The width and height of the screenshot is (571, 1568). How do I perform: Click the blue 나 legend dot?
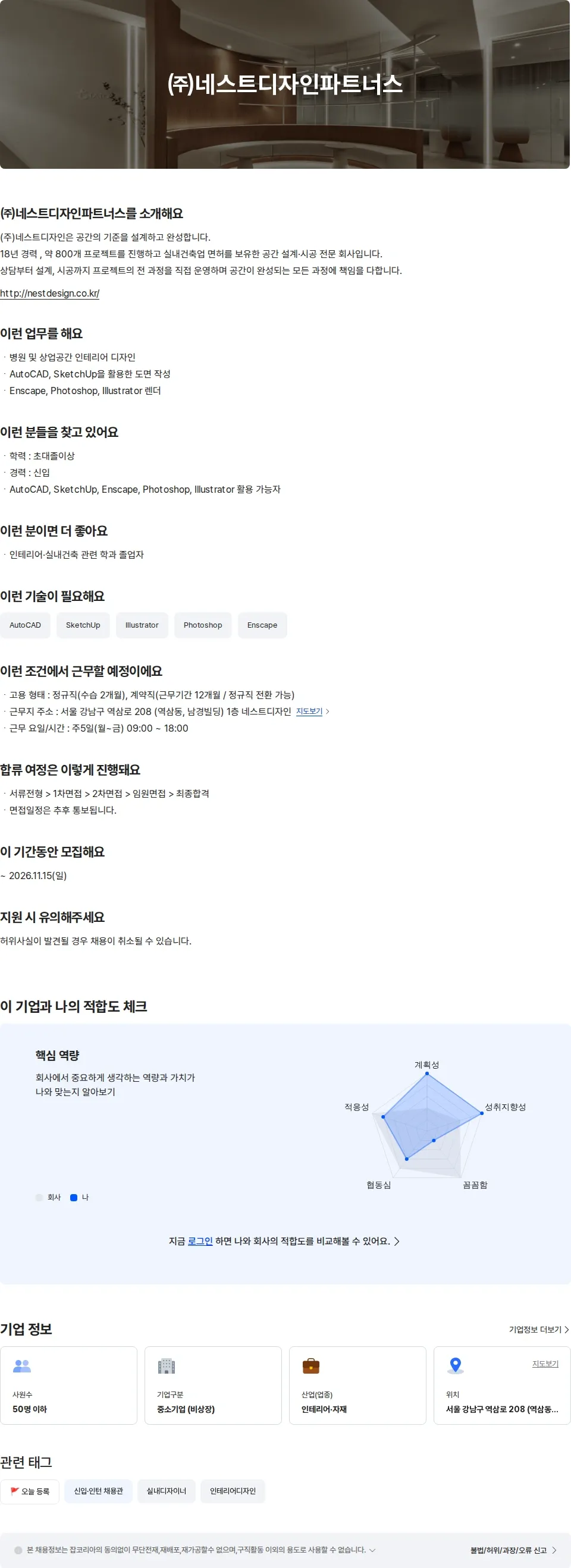coord(74,1197)
